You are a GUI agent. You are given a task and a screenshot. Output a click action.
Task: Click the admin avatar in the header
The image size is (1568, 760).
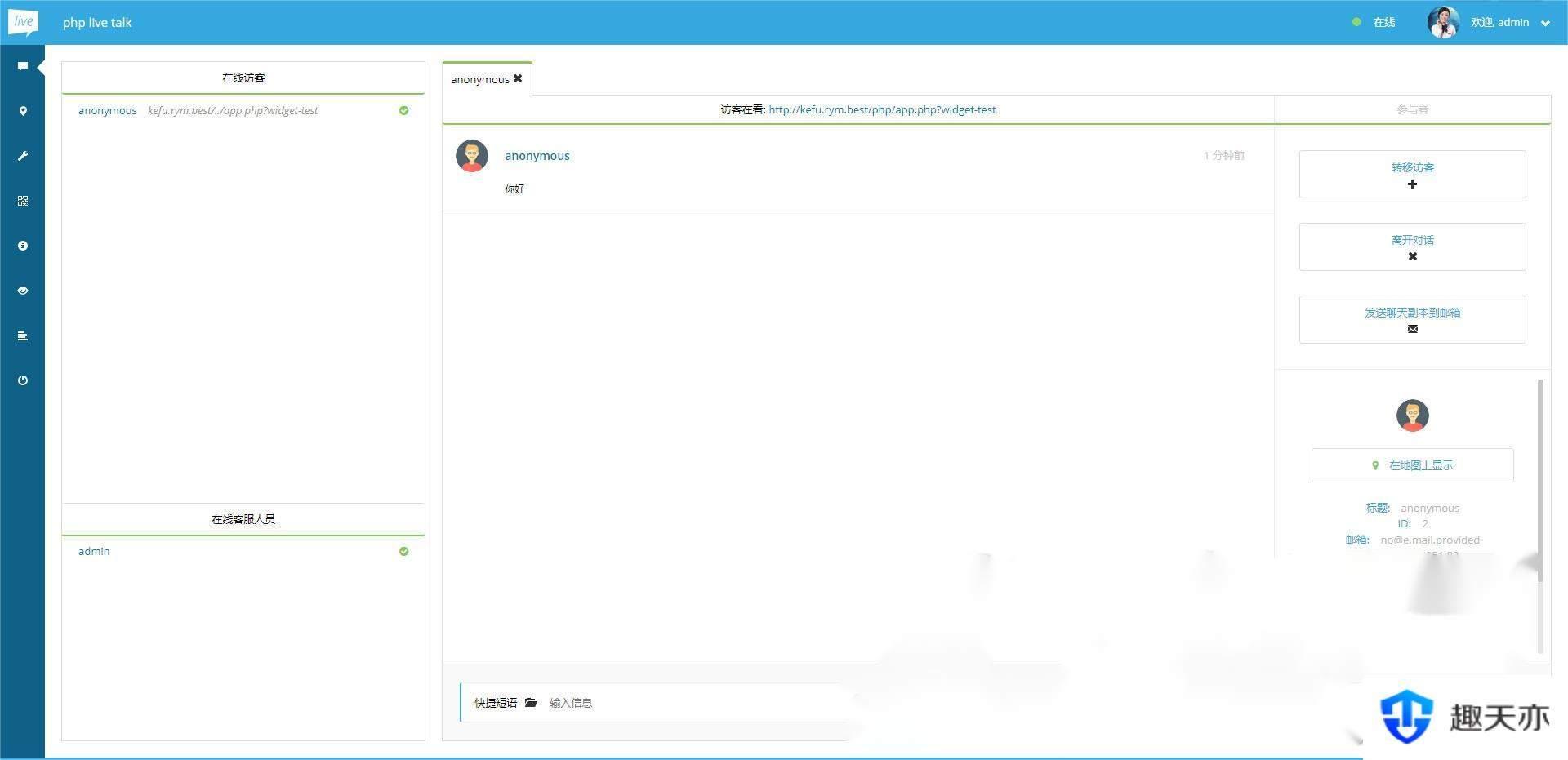pyautogui.click(x=1443, y=22)
